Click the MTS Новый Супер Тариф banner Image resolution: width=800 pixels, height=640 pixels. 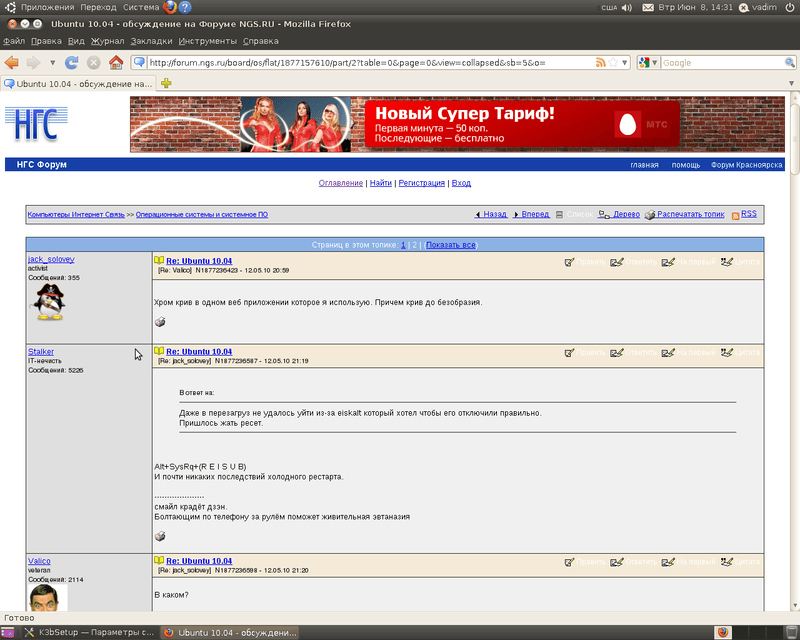[x=455, y=124]
